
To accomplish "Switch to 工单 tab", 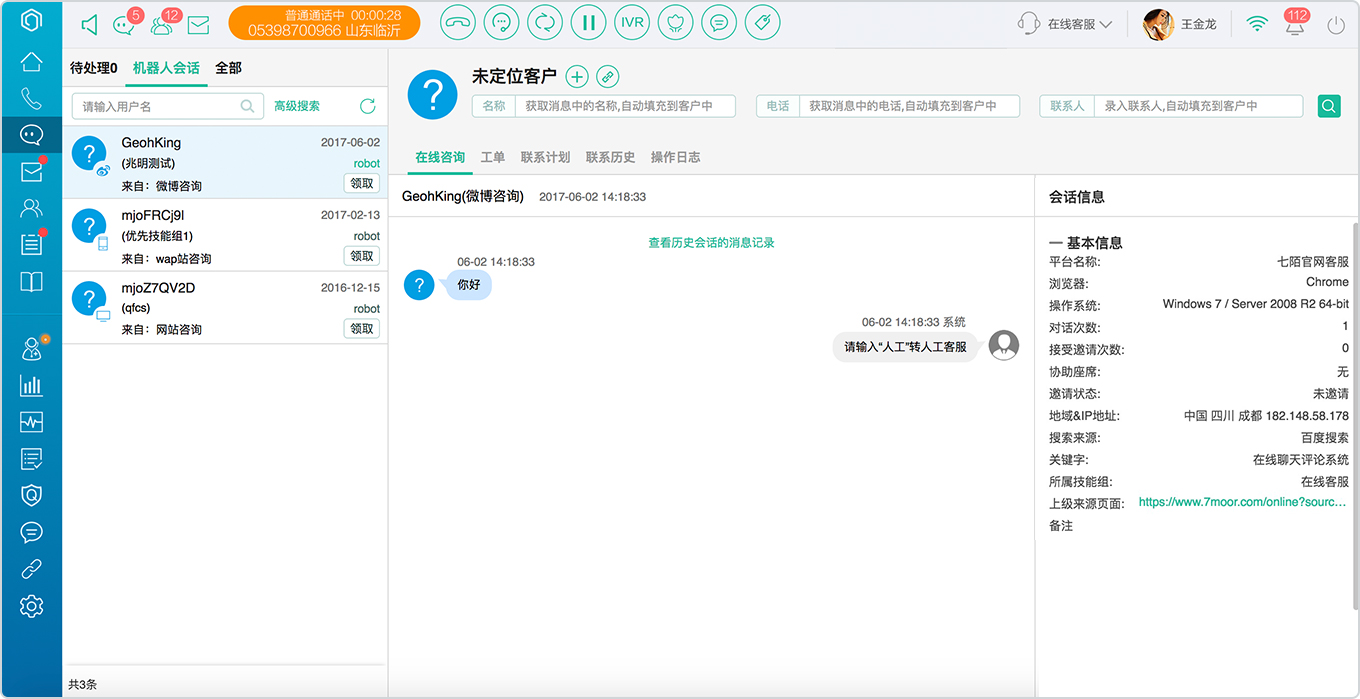I will [493, 157].
